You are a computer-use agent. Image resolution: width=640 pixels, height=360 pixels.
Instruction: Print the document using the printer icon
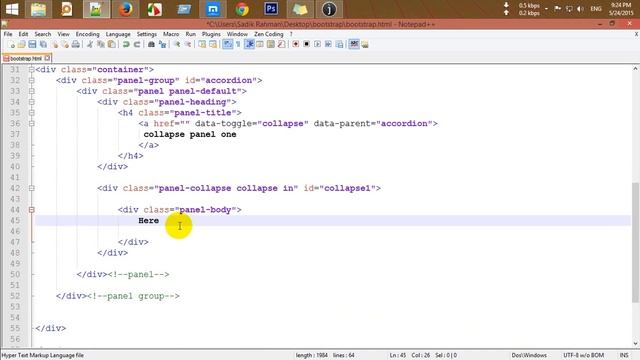pyautogui.click(x=76, y=44)
